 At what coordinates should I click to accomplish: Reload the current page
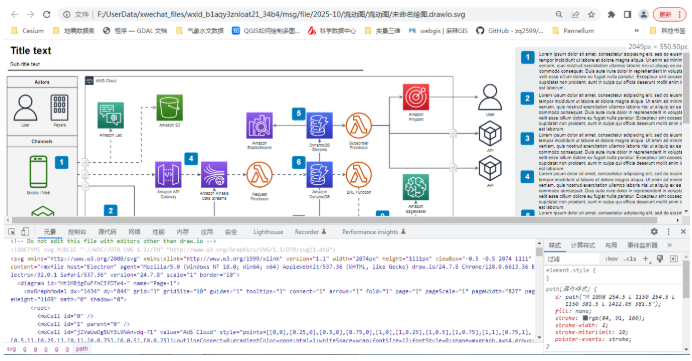[46, 15]
